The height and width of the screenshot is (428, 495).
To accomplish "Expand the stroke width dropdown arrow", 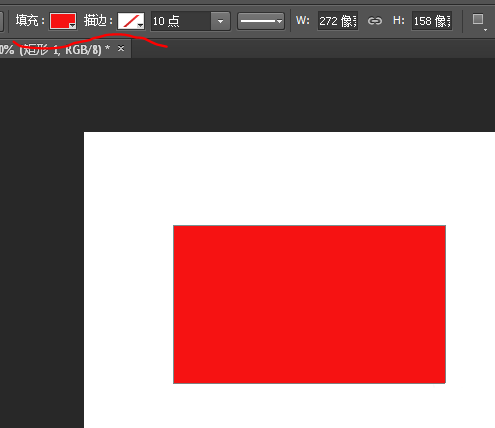I will click(x=220, y=21).
